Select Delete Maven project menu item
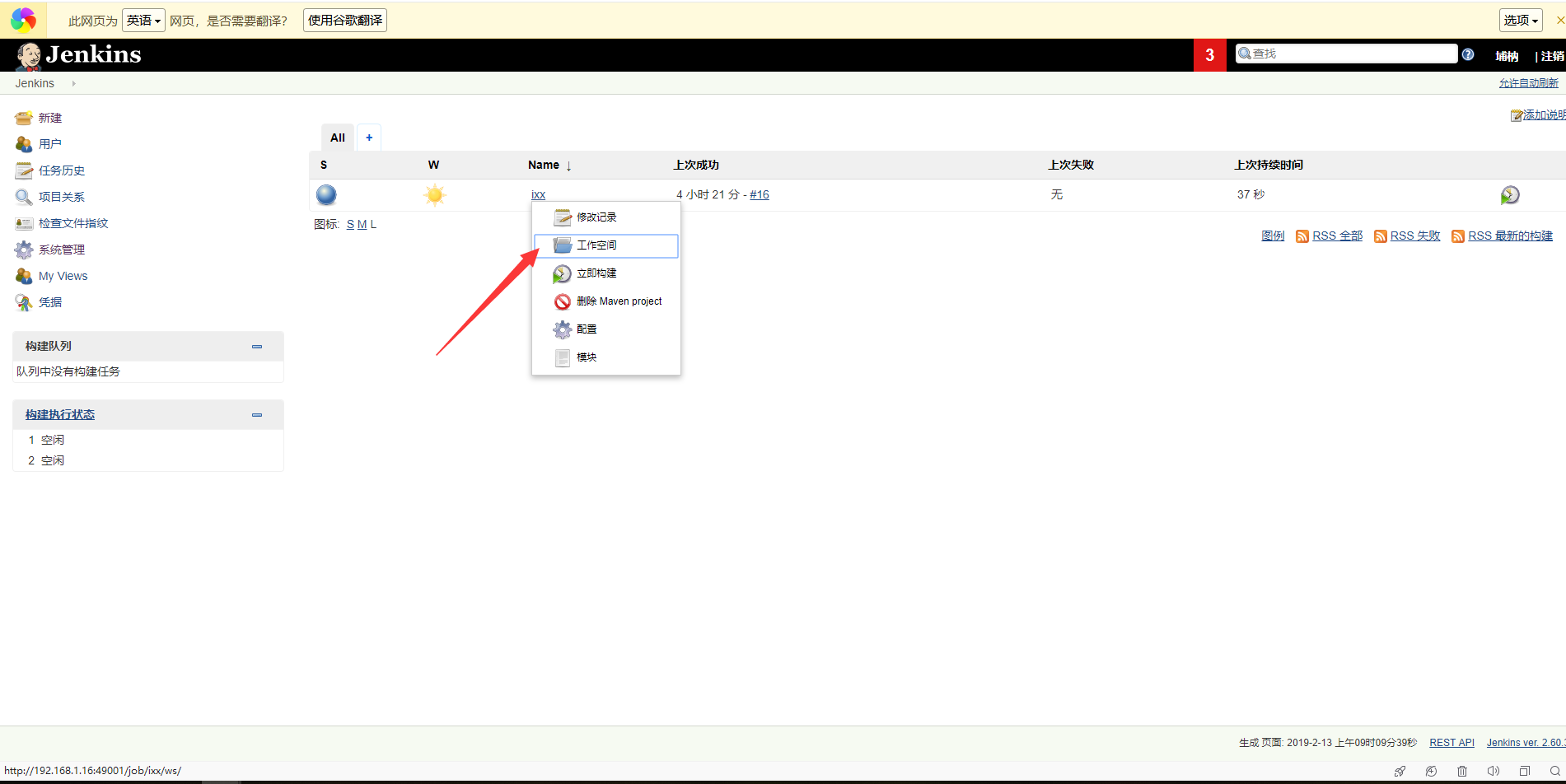 tap(618, 301)
